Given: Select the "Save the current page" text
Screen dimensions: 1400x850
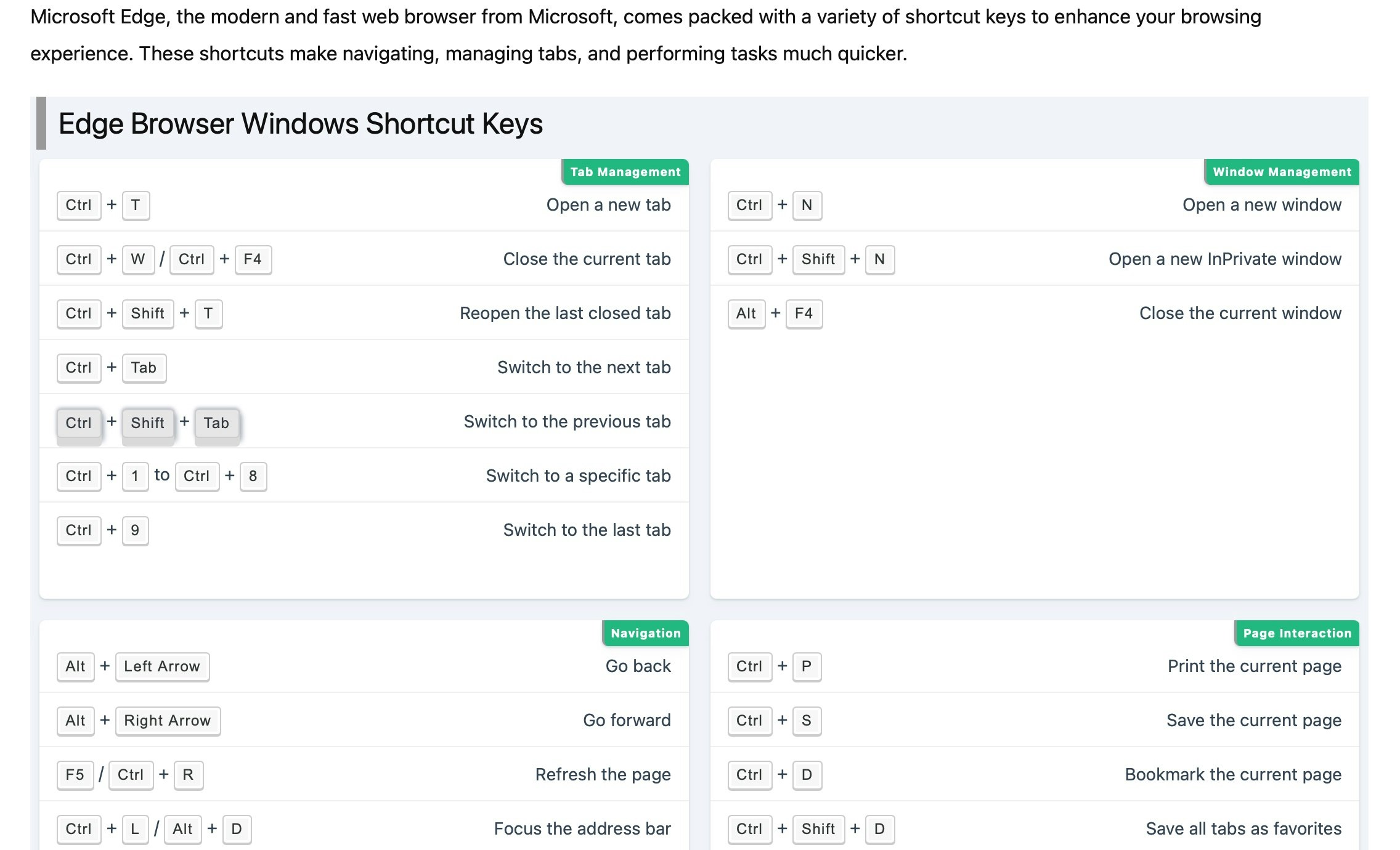Looking at the screenshot, I should click(1253, 721).
